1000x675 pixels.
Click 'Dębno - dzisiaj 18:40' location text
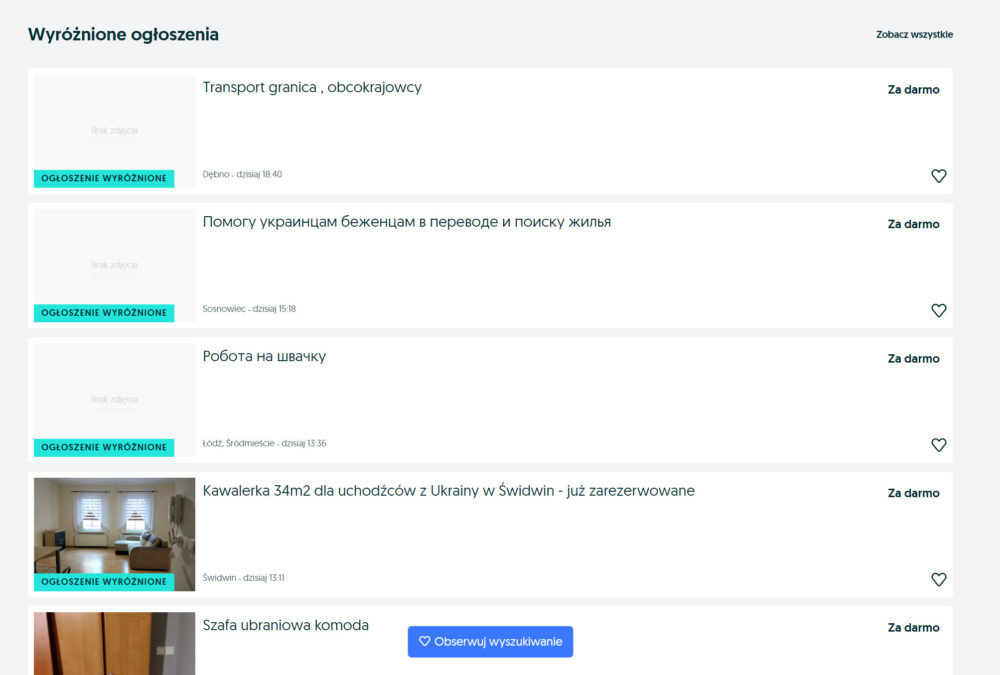tap(242, 174)
